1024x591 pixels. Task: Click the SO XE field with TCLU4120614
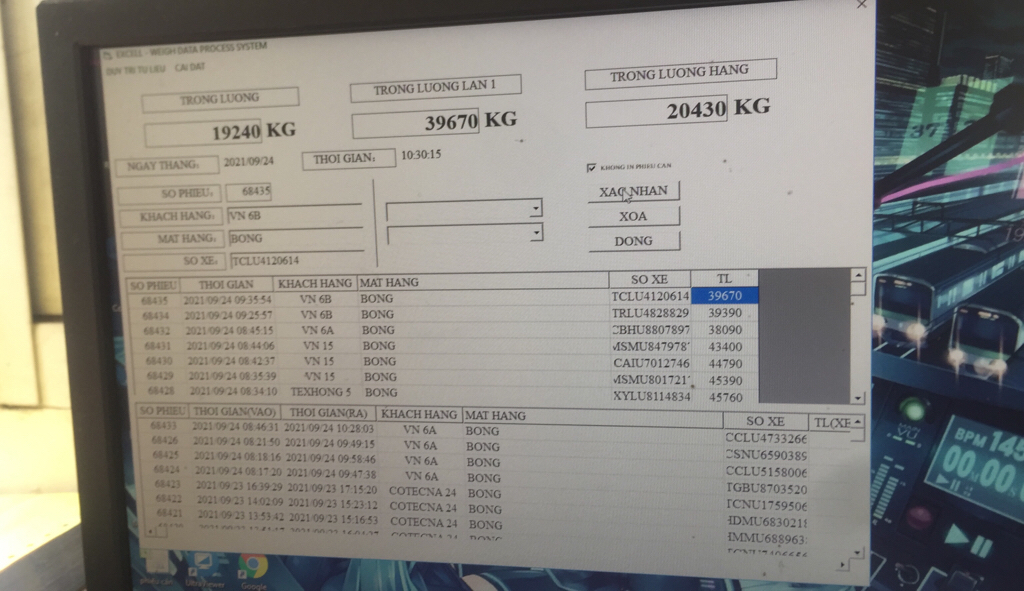point(296,261)
